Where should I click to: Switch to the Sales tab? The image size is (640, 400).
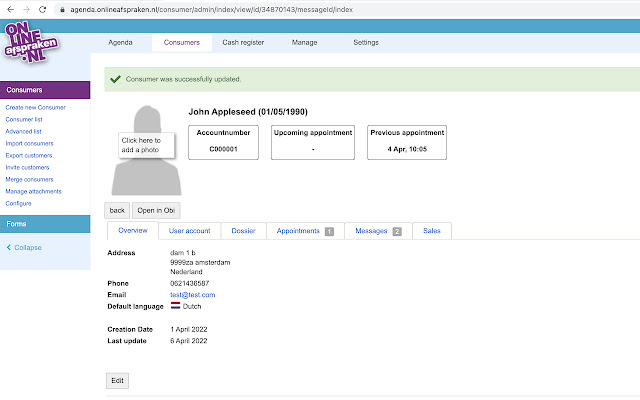432,231
